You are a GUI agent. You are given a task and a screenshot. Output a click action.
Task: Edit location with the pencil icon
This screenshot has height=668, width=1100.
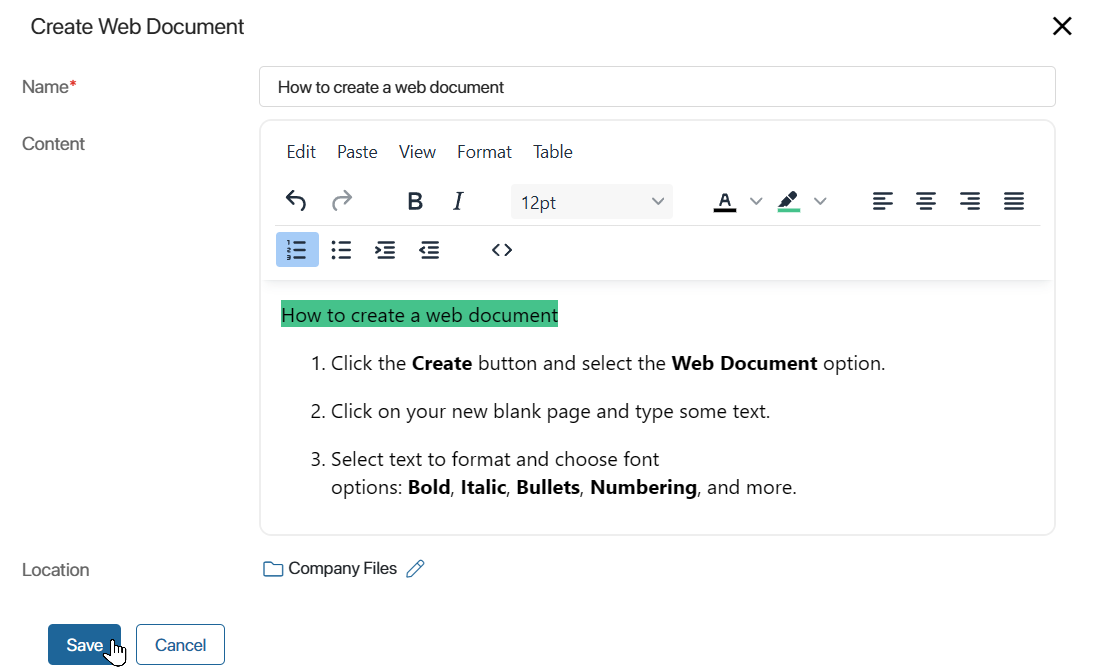coord(415,568)
